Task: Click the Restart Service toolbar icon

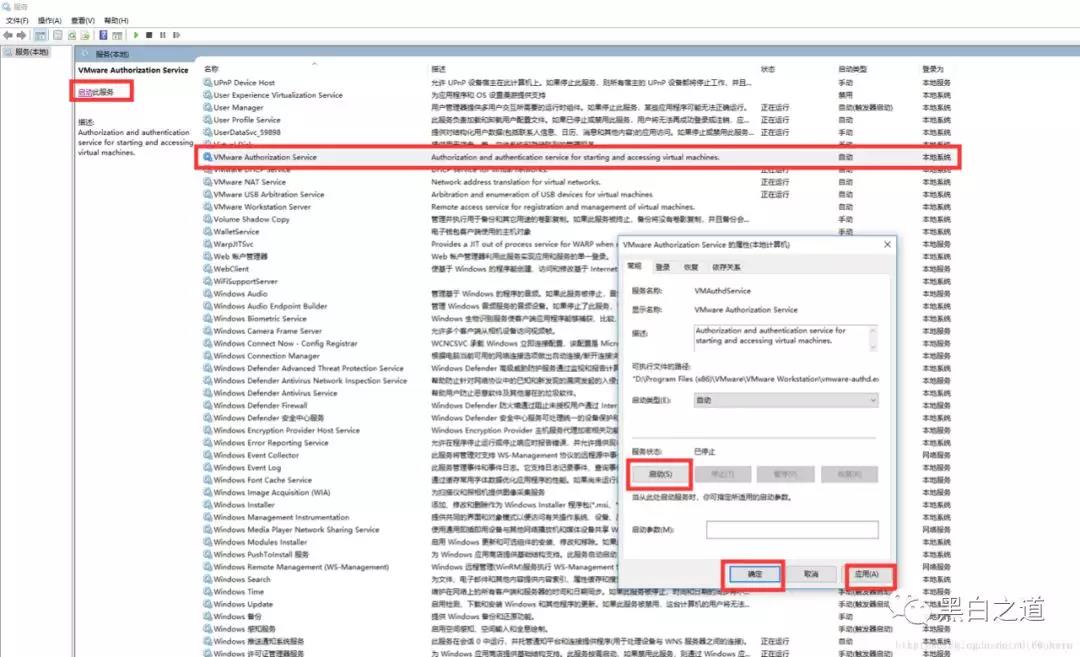Action: click(x=176, y=35)
